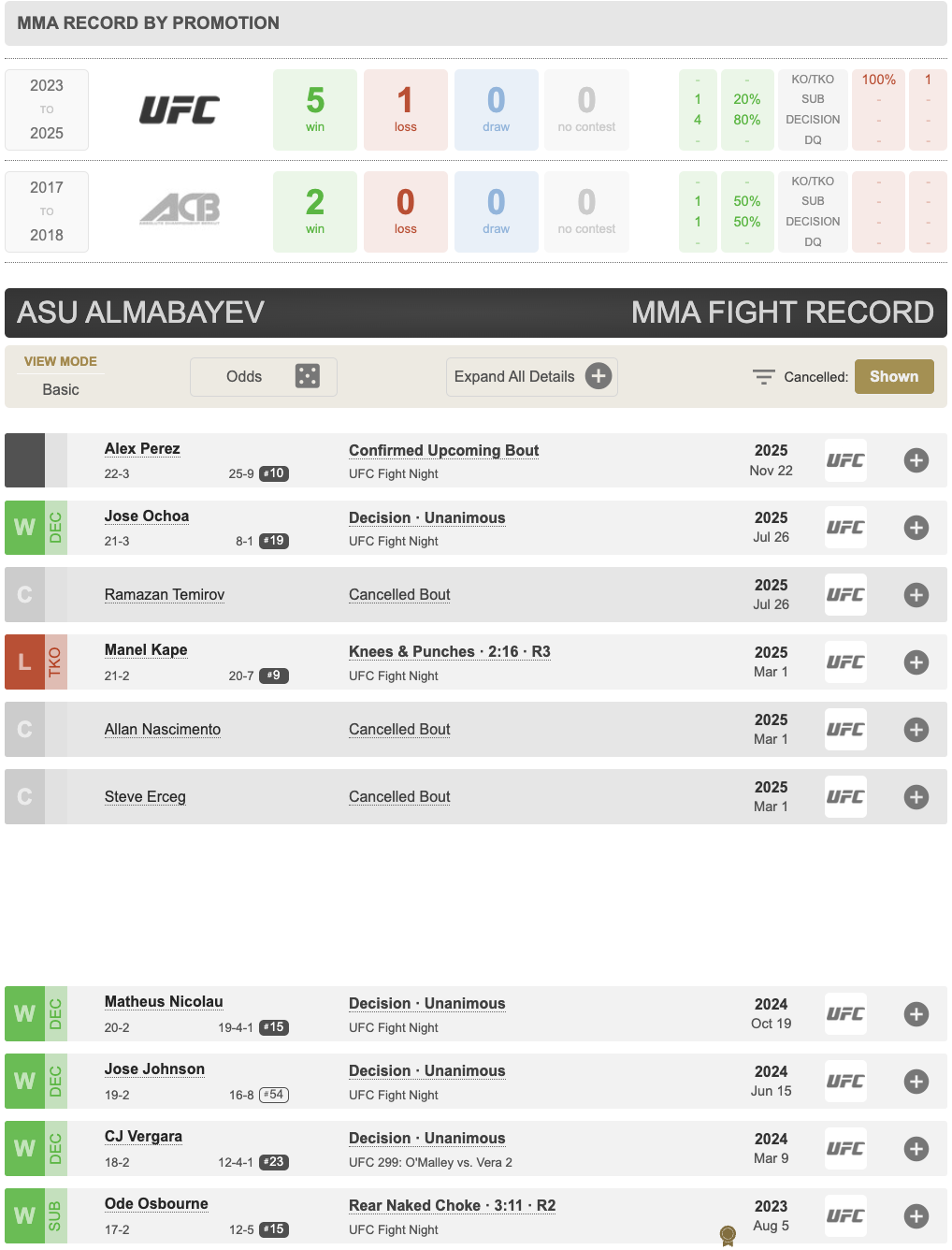952x1250 pixels.
Task: Expand the Ramazan Temirov cancelled bout
Action: (x=916, y=595)
